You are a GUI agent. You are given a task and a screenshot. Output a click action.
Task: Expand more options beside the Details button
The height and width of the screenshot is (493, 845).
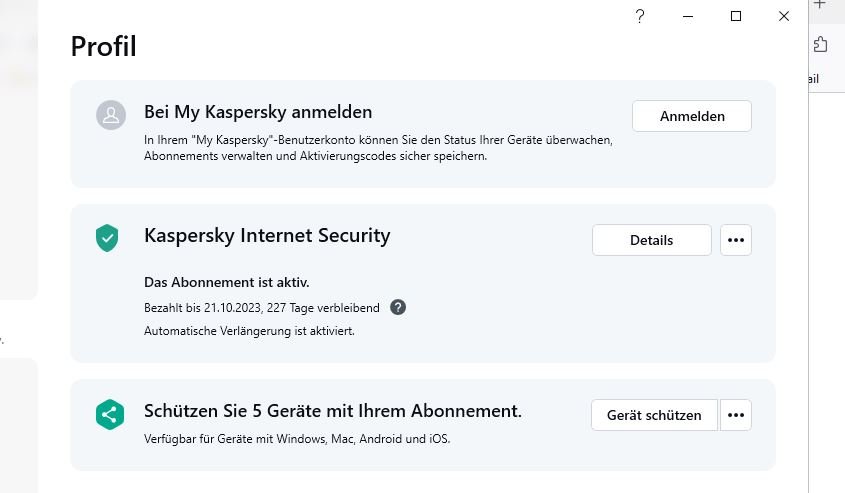[736, 240]
